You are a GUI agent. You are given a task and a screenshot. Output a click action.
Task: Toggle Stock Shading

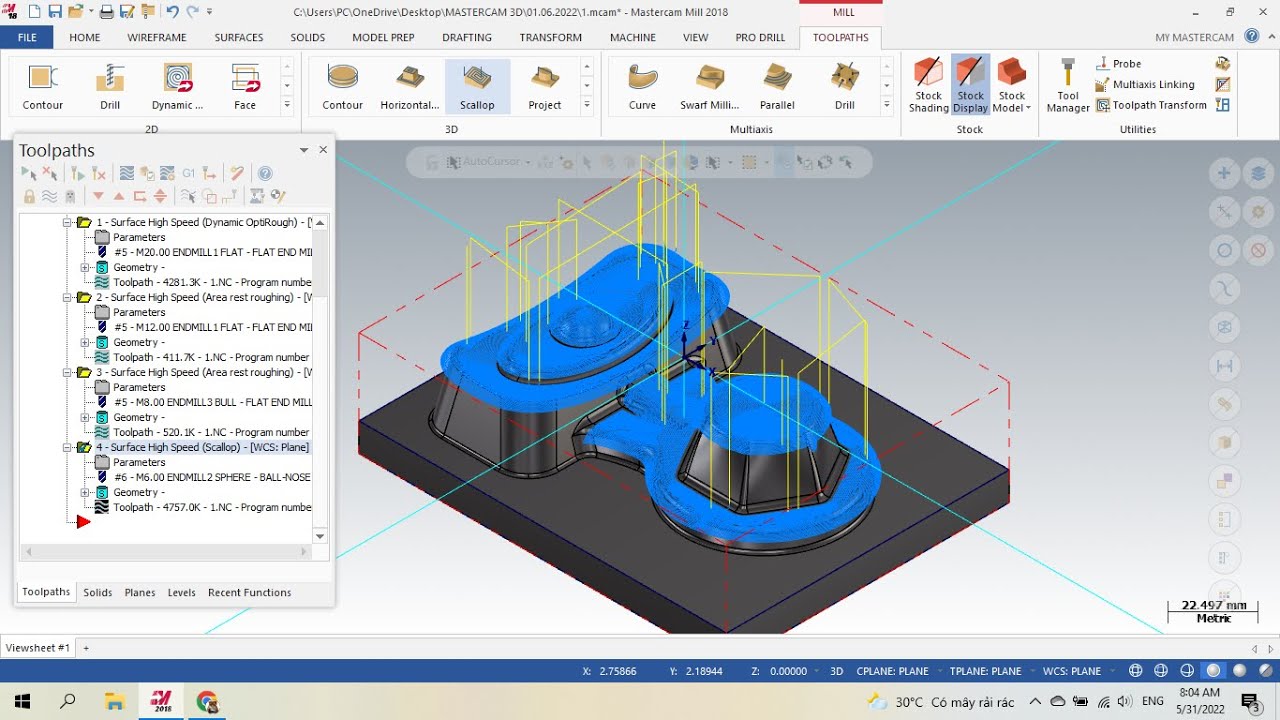(x=929, y=85)
